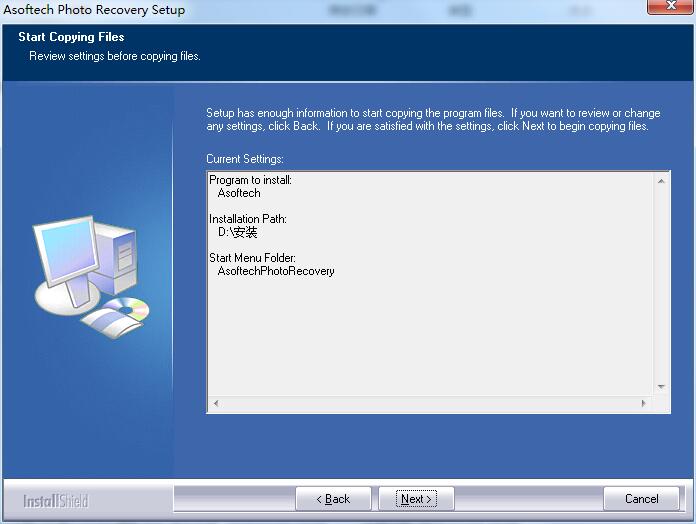Click the 'Asoftech' program name text
Viewport: 696px width, 524px height.
point(239,193)
